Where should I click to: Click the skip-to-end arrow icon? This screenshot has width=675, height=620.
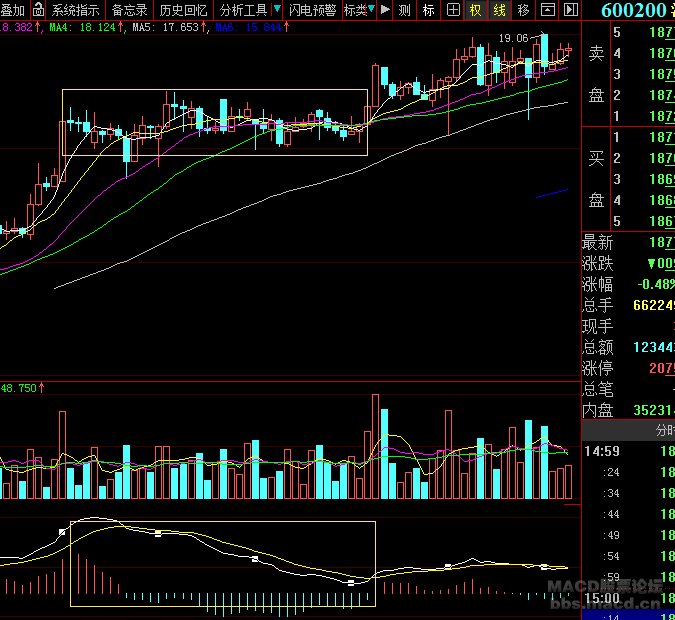tap(570, 10)
